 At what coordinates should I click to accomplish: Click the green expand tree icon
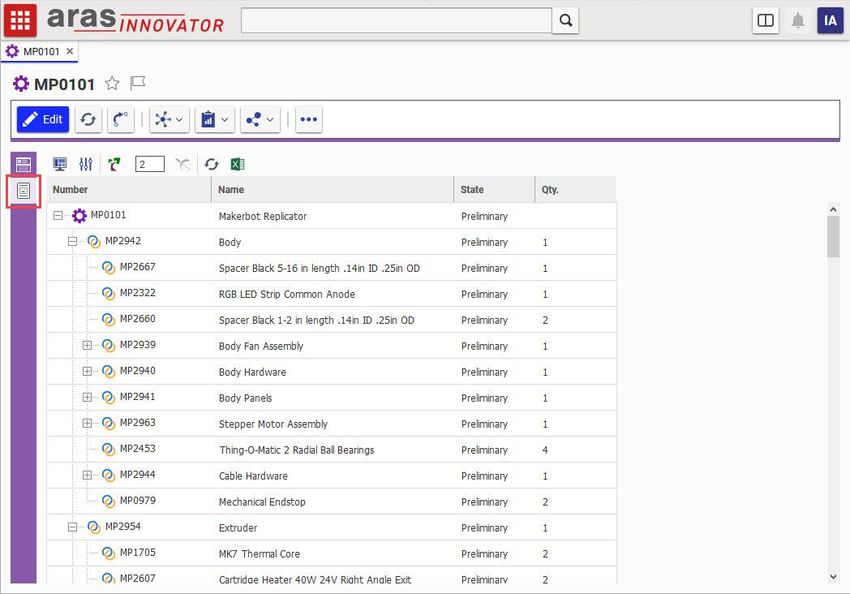pos(114,164)
